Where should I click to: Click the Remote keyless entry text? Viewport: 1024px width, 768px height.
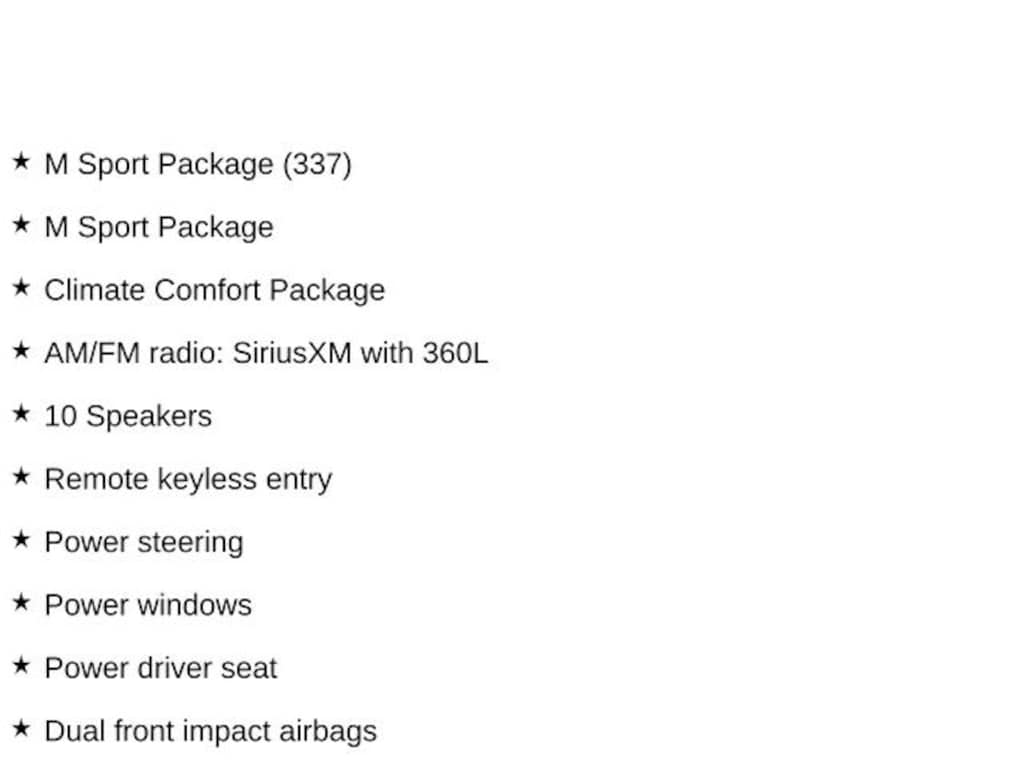pyautogui.click(x=188, y=479)
